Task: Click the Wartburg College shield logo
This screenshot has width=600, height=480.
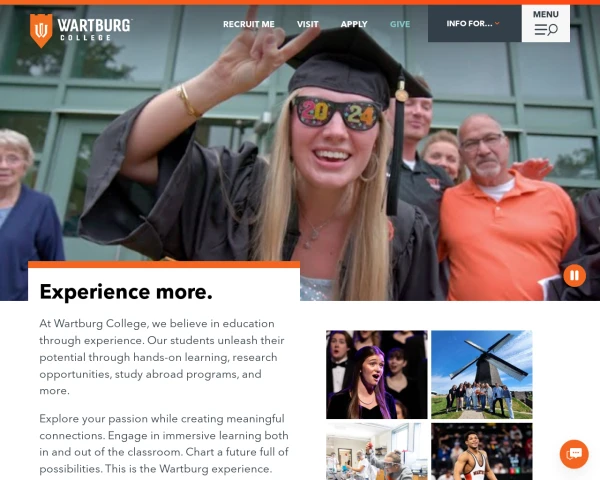Action: 41,31
